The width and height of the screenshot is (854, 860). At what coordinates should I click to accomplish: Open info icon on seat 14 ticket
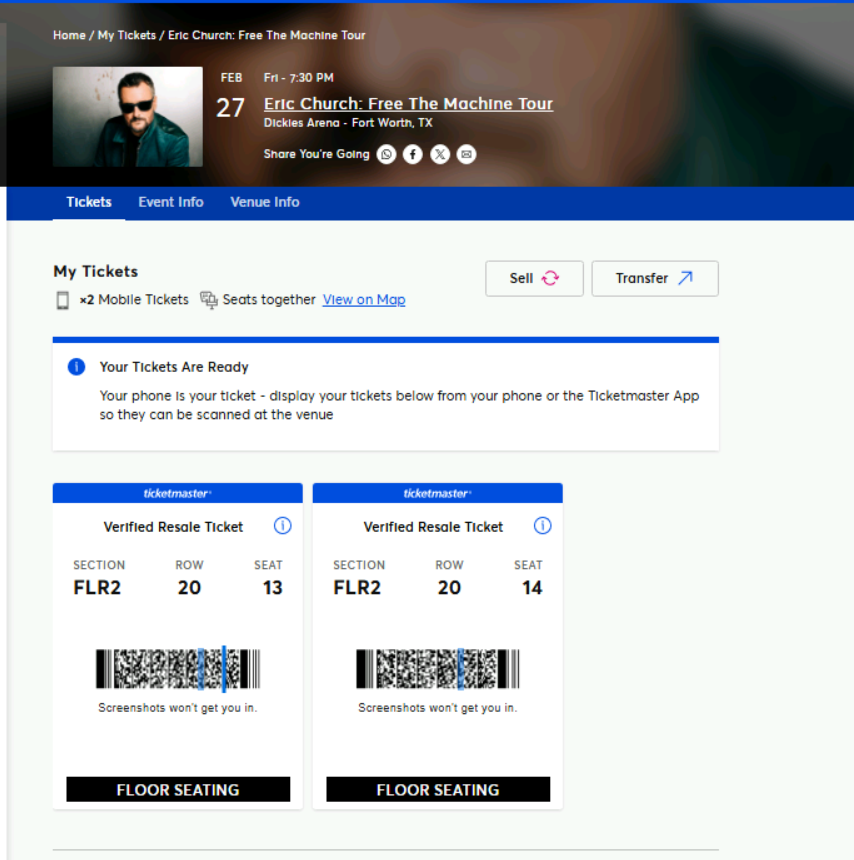point(542,526)
